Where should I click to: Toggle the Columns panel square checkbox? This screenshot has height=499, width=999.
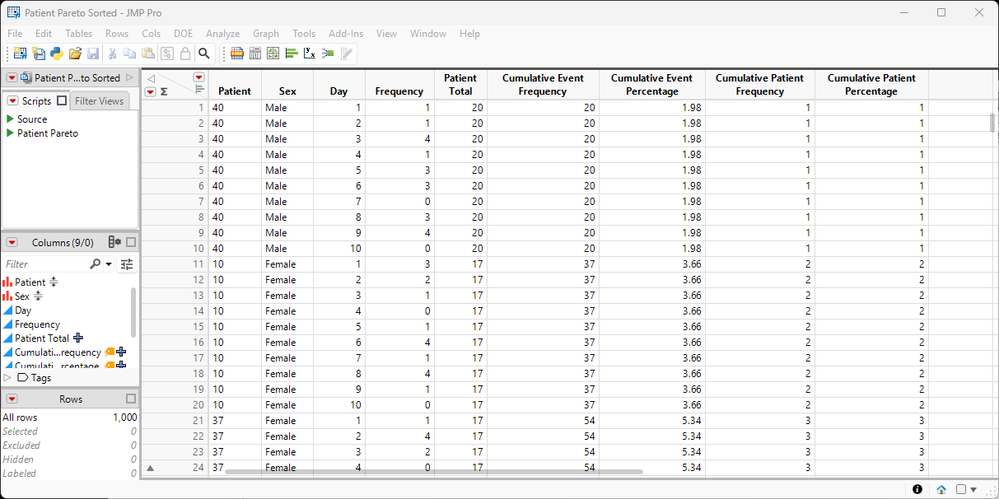[x=131, y=242]
